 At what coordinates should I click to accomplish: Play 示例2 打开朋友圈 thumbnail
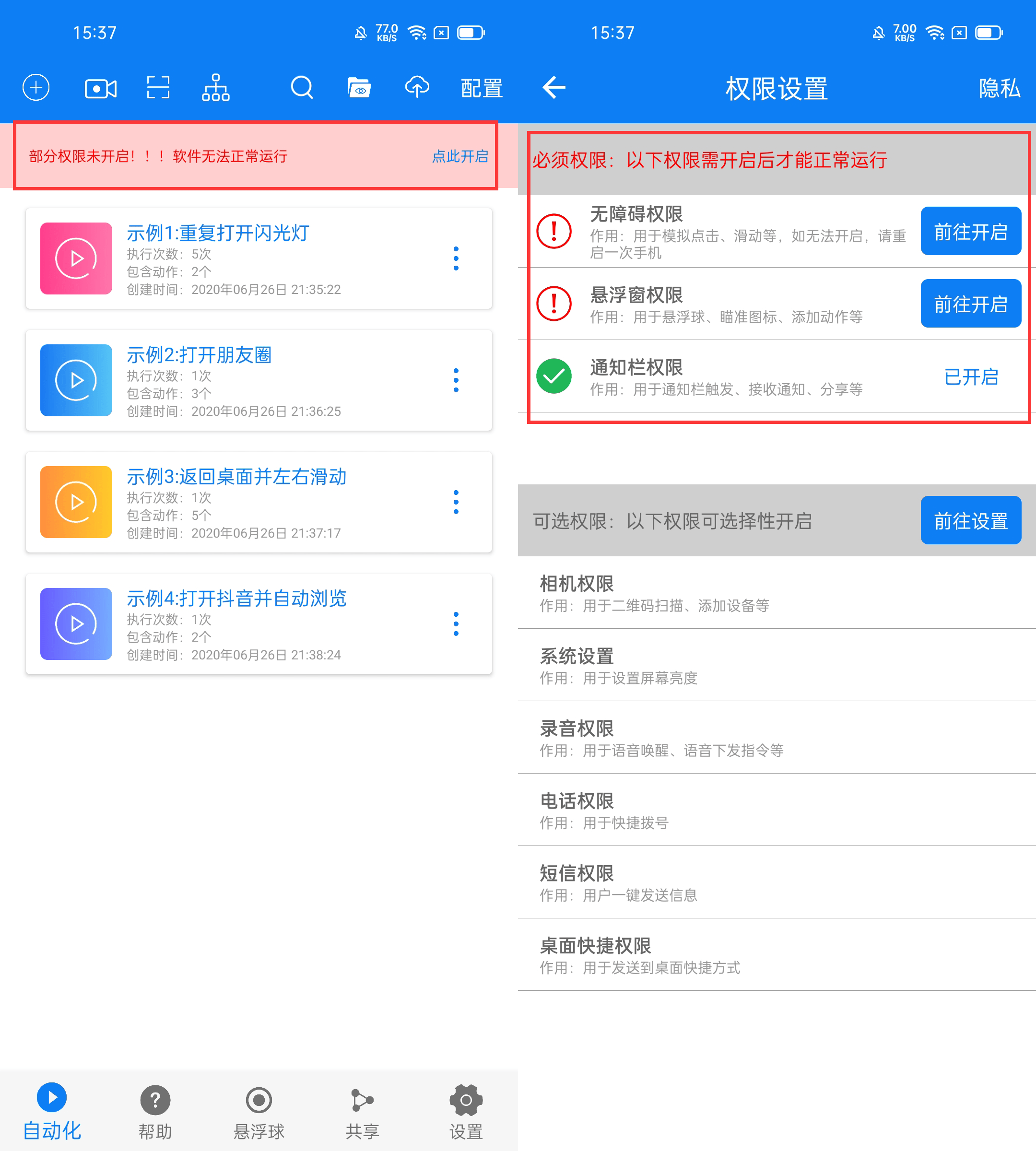(x=76, y=380)
